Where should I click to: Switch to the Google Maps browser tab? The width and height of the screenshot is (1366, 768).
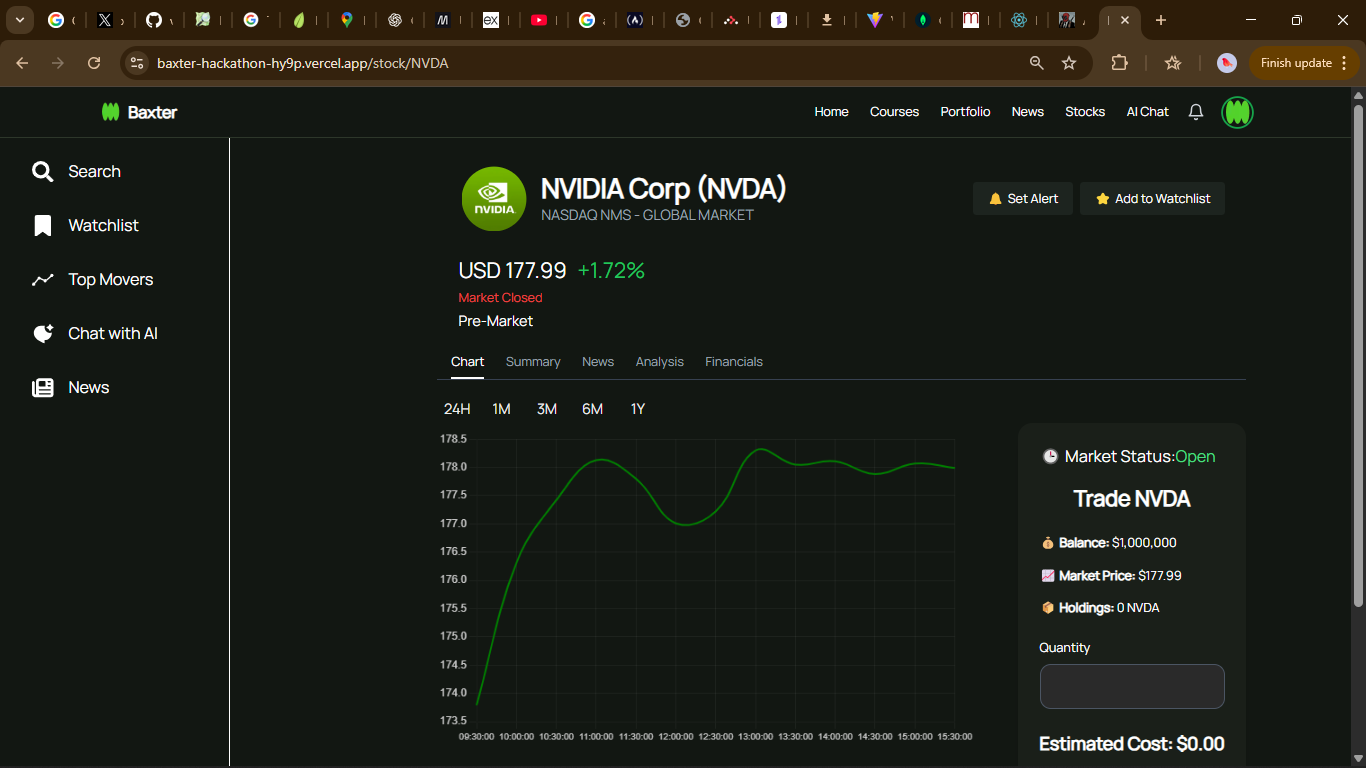click(346, 20)
